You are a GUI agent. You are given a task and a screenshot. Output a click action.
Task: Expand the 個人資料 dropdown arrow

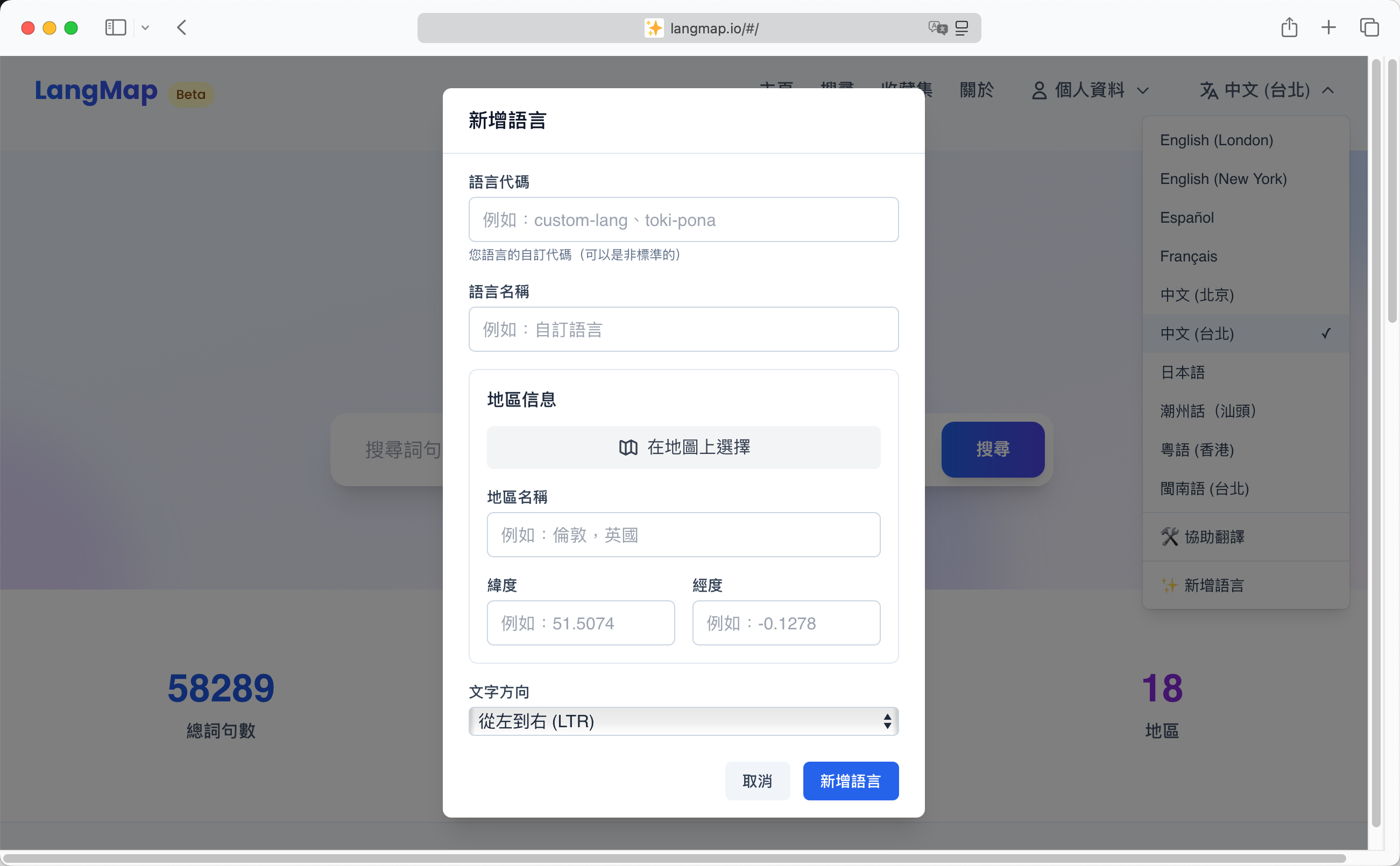[x=1143, y=90]
